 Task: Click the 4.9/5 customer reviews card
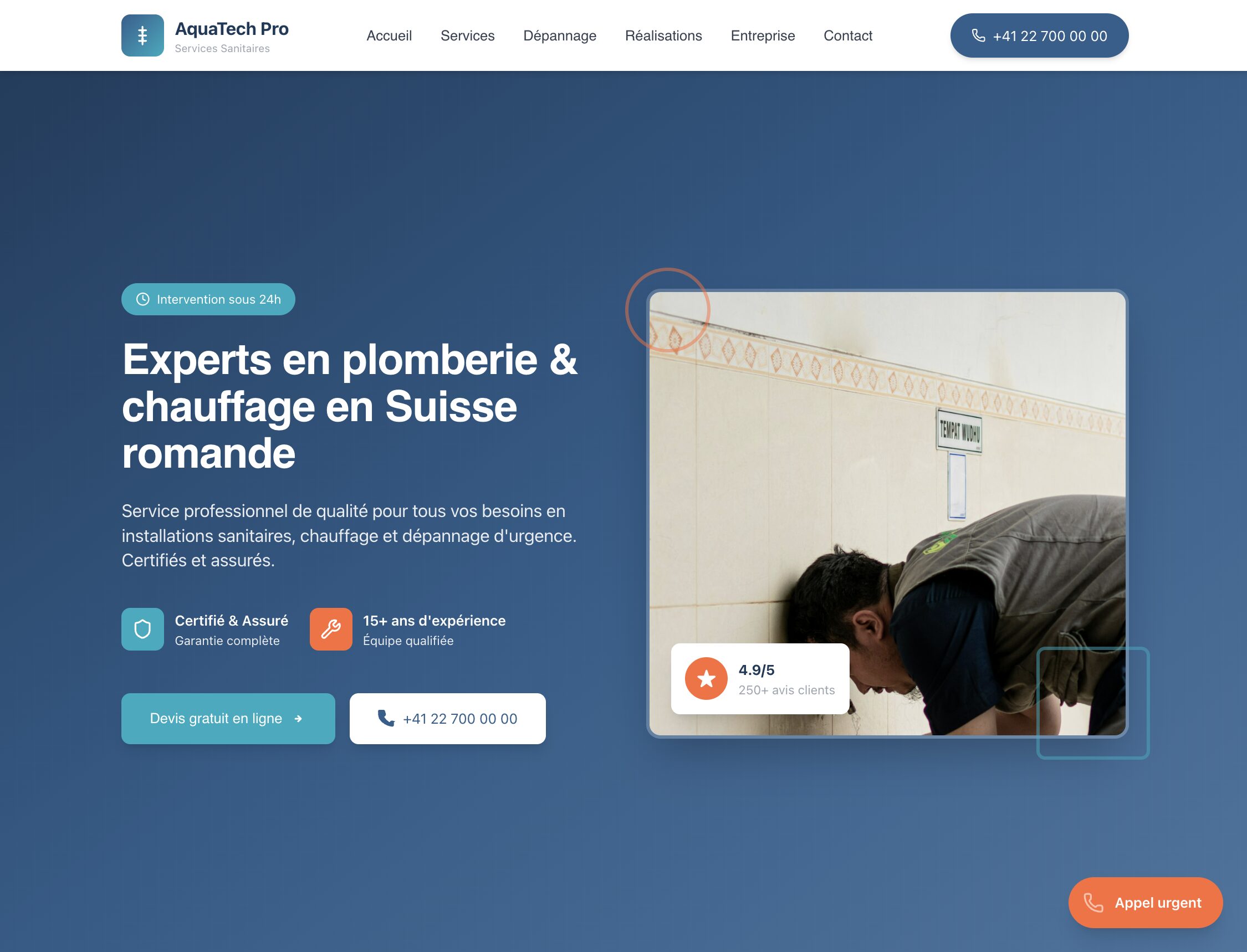pyautogui.click(x=759, y=678)
